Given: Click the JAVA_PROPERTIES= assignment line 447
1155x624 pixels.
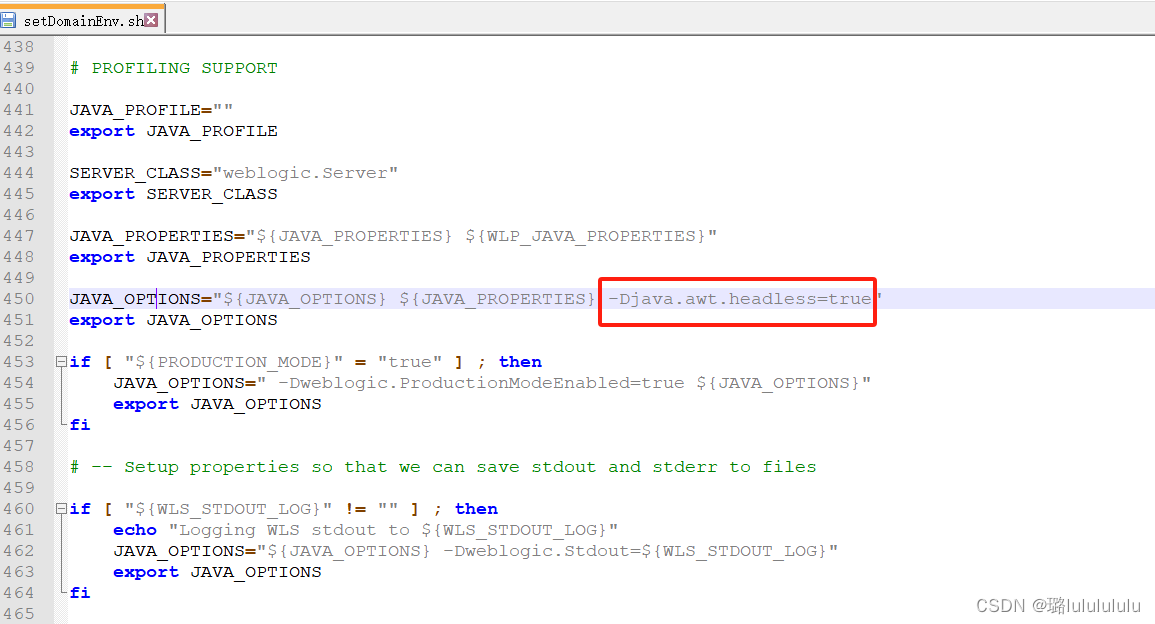Looking at the screenshot, I should pos(393,236).
